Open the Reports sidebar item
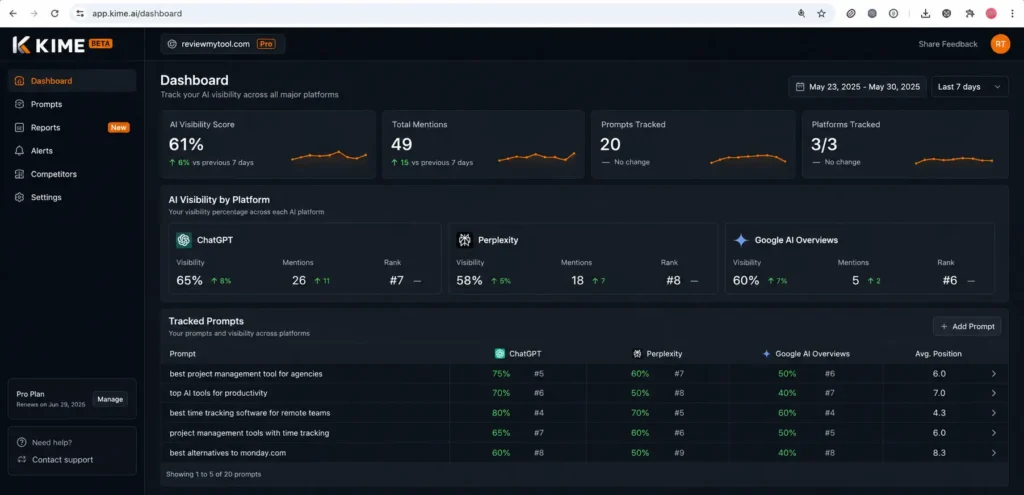 [72, 127]
